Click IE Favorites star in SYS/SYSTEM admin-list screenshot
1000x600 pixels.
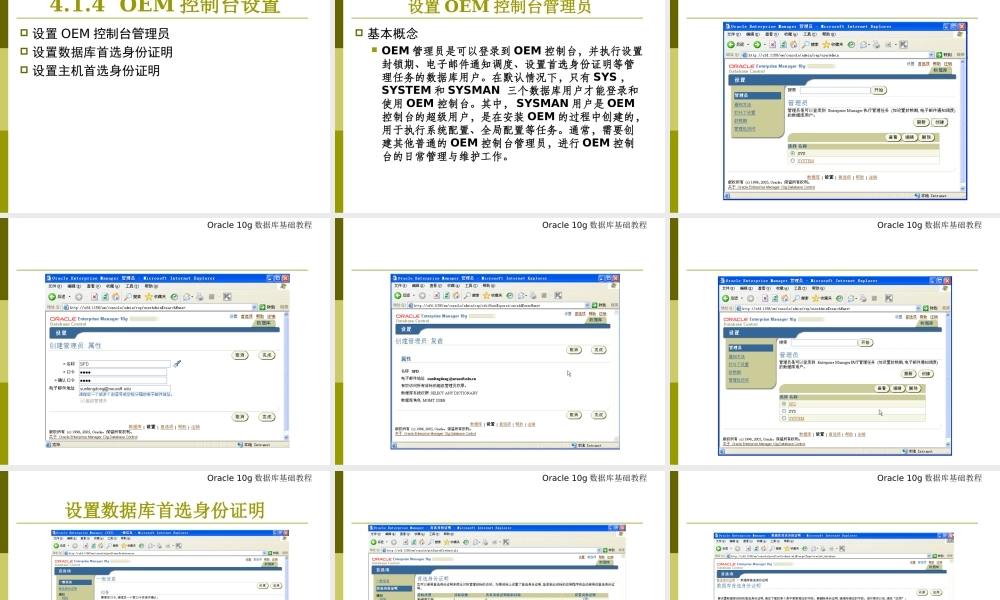pos(827,45)
